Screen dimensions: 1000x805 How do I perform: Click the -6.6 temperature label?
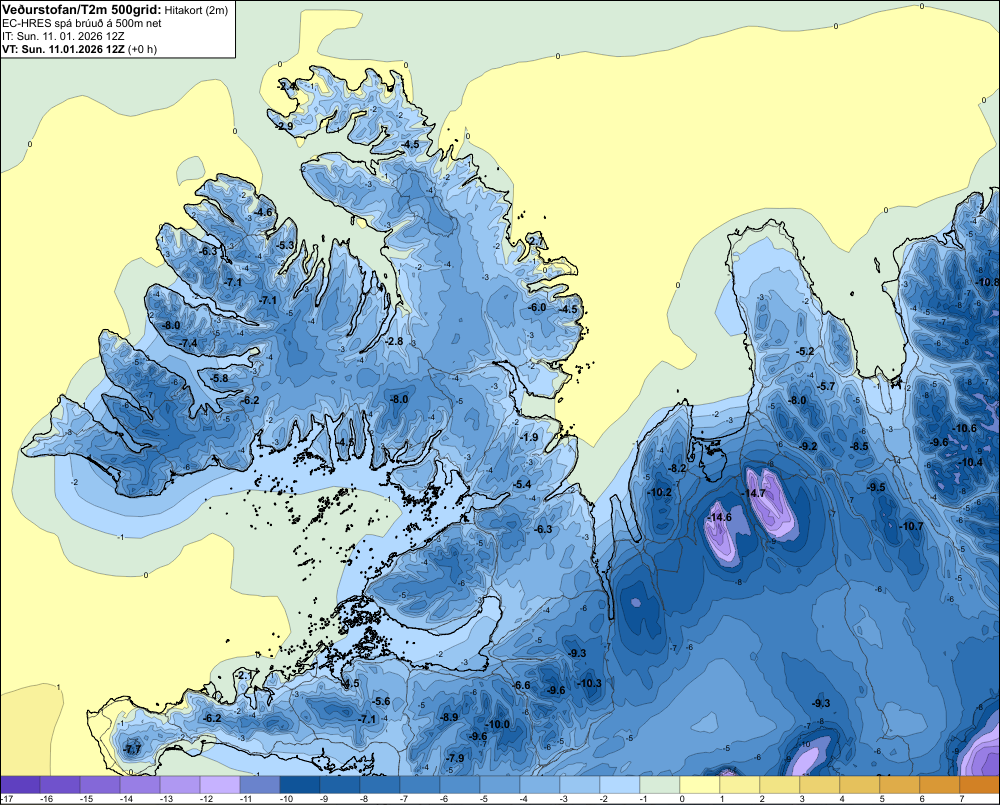522,685
